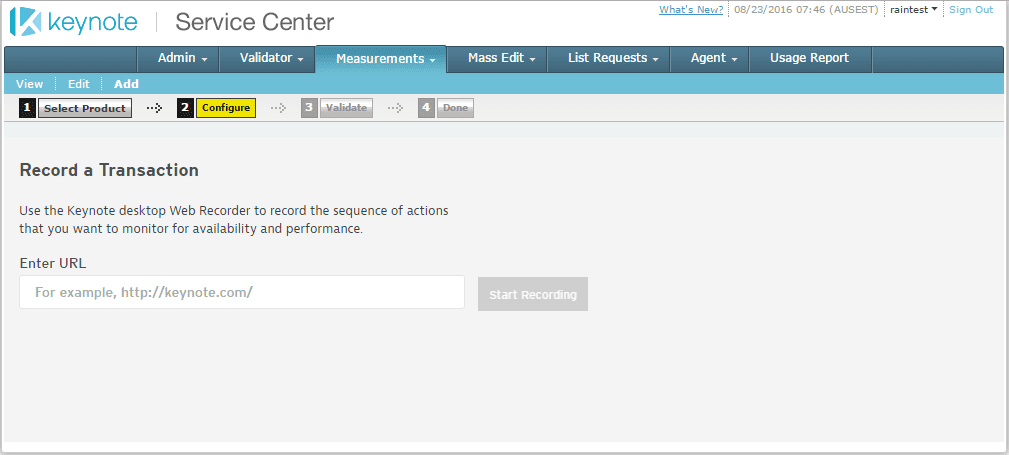Open the Usage Report tab
The image size is (1009, 455).
pos(810,59)
